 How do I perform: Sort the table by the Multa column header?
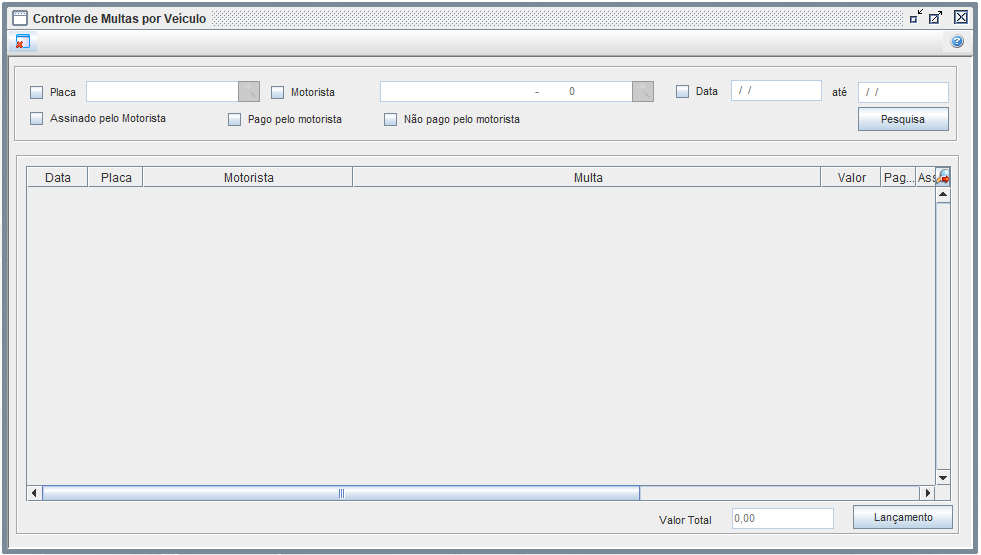coord(587,178)
